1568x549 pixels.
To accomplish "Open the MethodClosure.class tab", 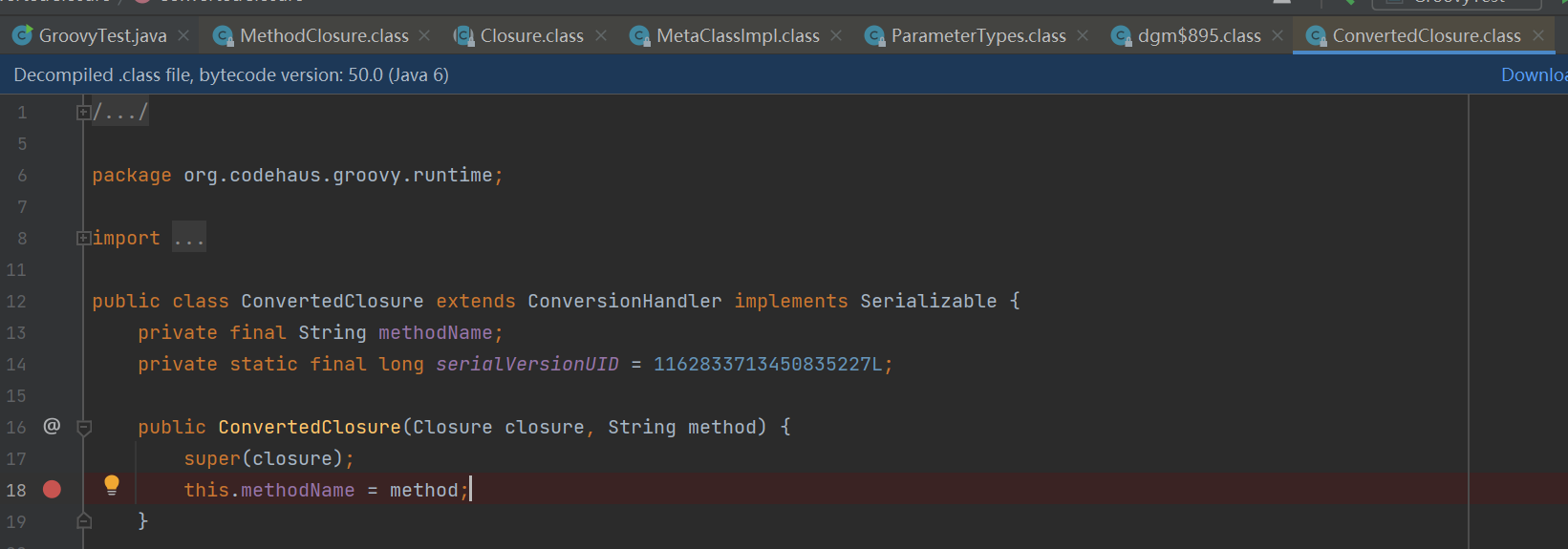I will (324, 35).
